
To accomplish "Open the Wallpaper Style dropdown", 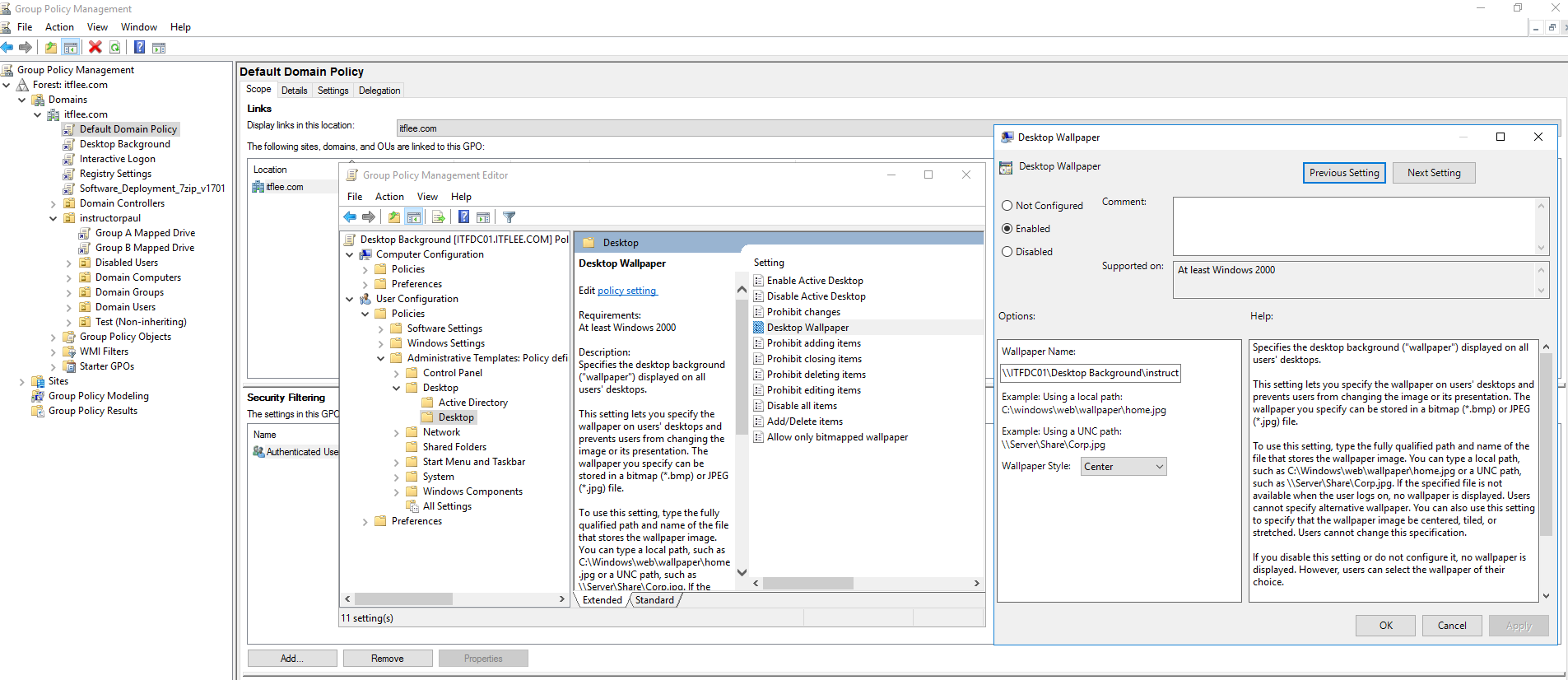I will click(x=1124, y=467).
